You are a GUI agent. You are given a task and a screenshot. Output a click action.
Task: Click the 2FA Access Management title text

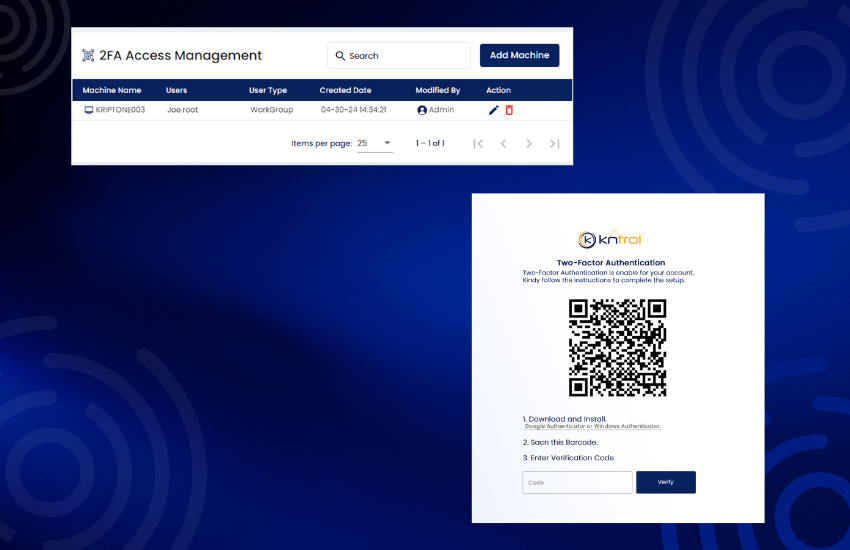pyautogui.click(x=181, y=55)
